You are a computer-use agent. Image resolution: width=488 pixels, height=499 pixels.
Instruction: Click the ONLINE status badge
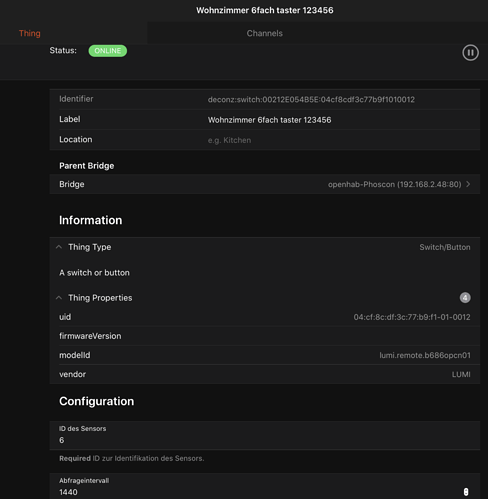(x=108, y=51)
